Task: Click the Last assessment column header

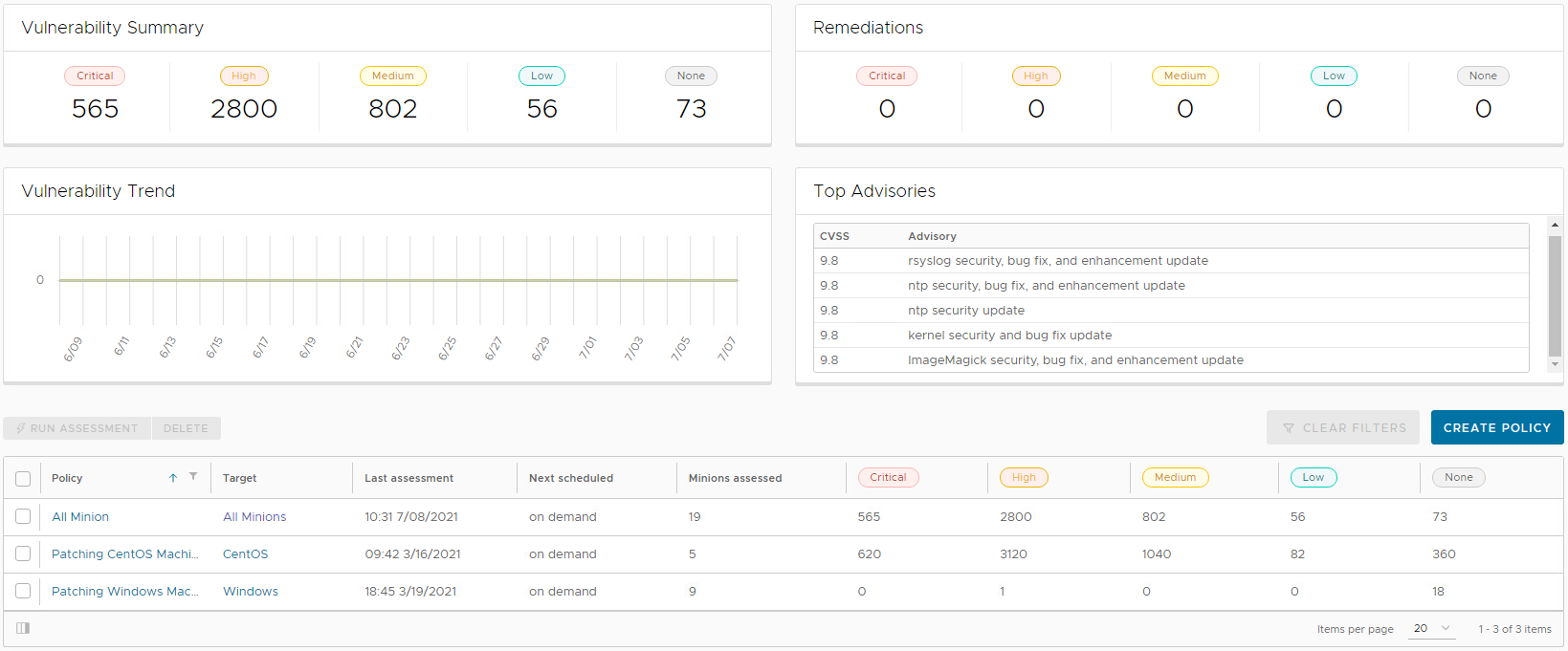Action: pos(409,478)
